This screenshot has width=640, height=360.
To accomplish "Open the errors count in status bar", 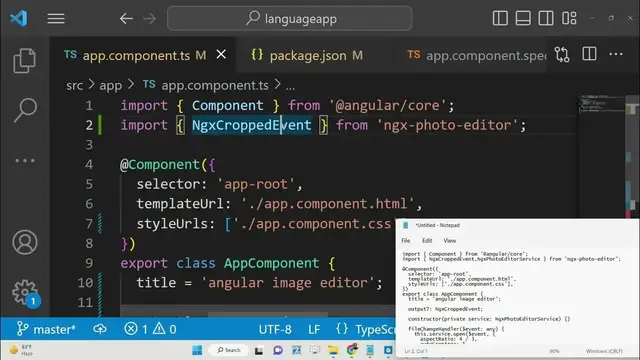I will point(136,329).
